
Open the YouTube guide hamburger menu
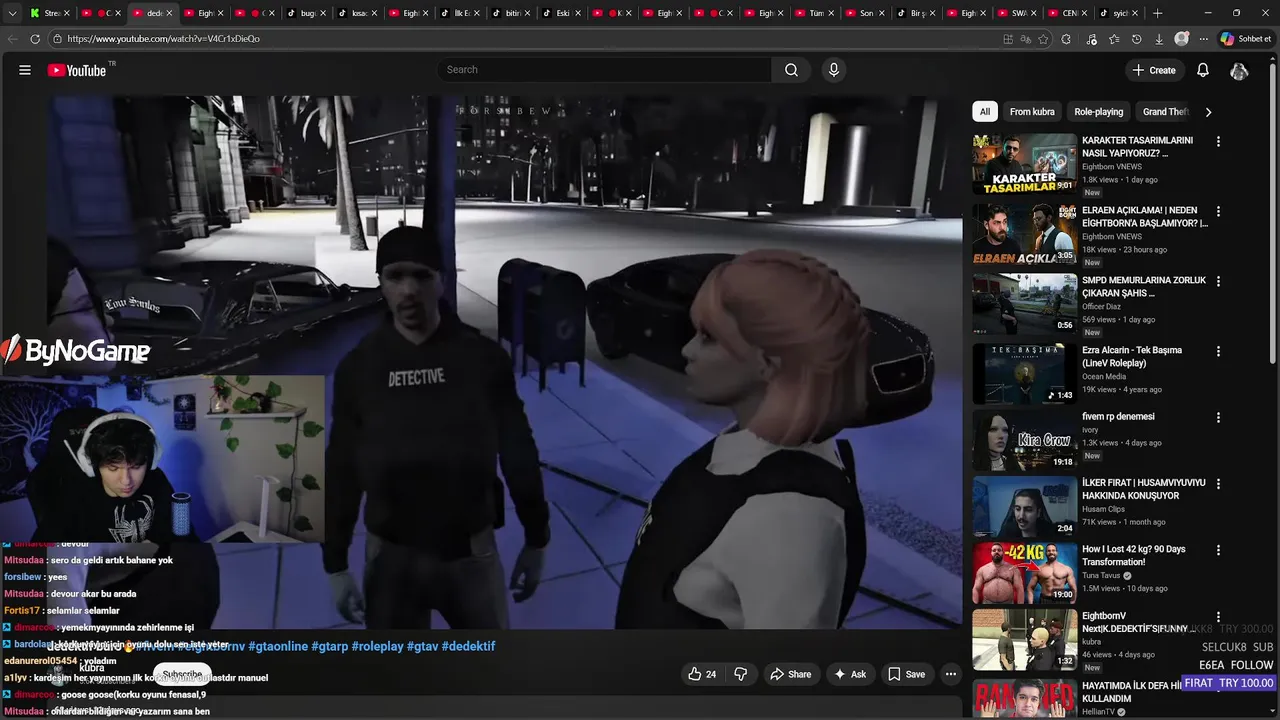25,70
